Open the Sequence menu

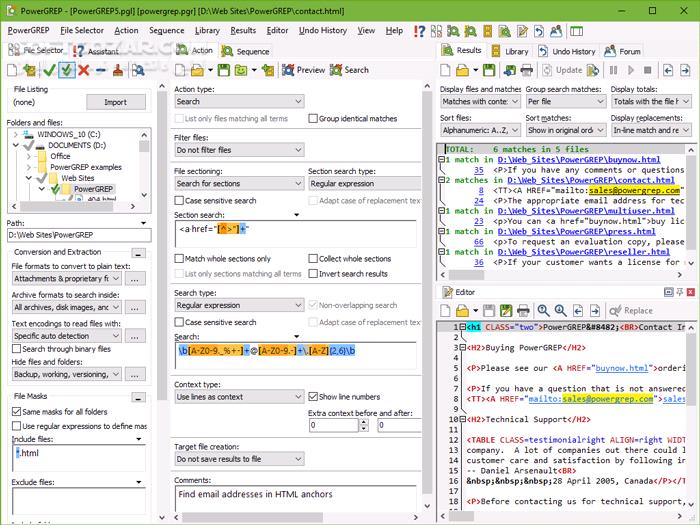click(167, 30)
